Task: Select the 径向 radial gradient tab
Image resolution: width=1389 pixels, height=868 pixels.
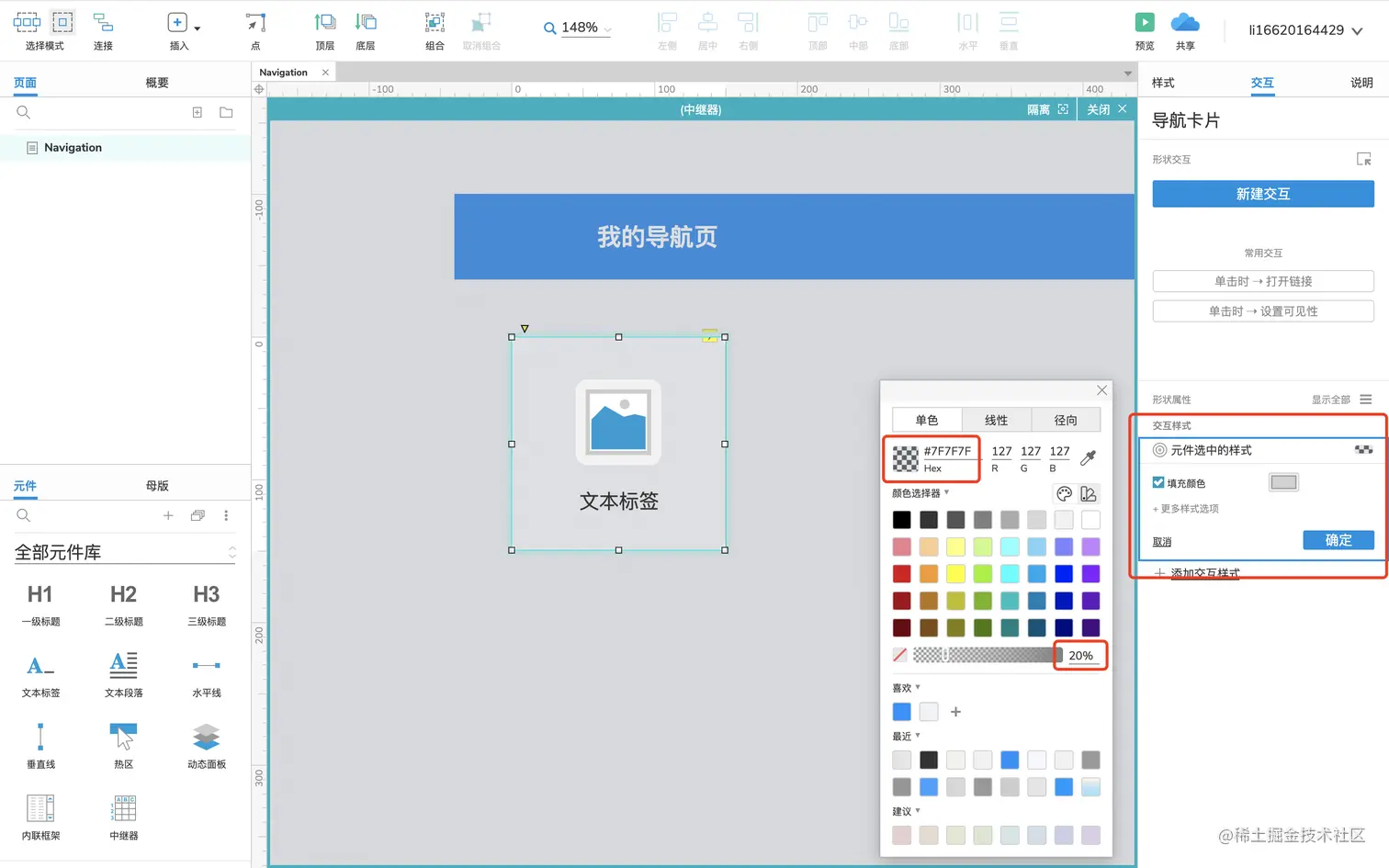Action: tap(1066, 420)
